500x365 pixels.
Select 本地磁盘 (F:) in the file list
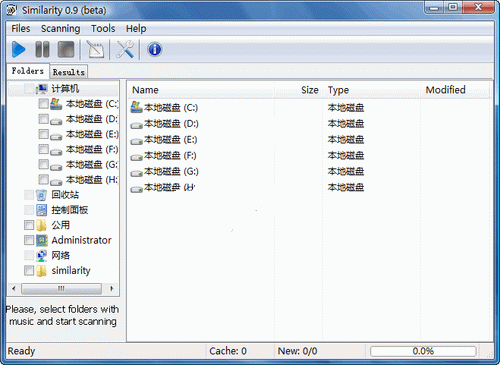[x=170, y=155]
